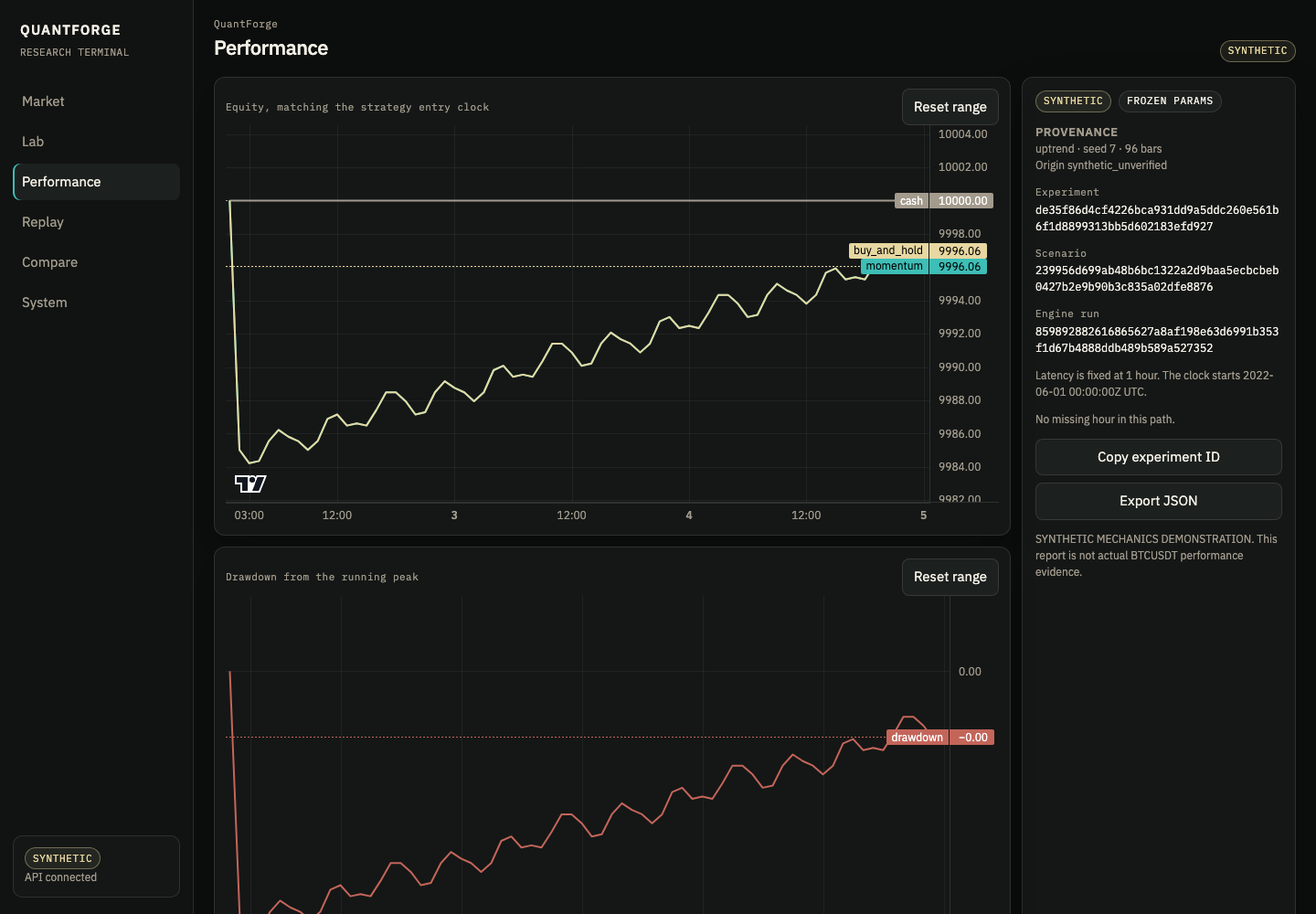This screenshot has height=914, width=1316.
Task: Click 'Drawdown from the running peak' caption
Action: [322, 577]
